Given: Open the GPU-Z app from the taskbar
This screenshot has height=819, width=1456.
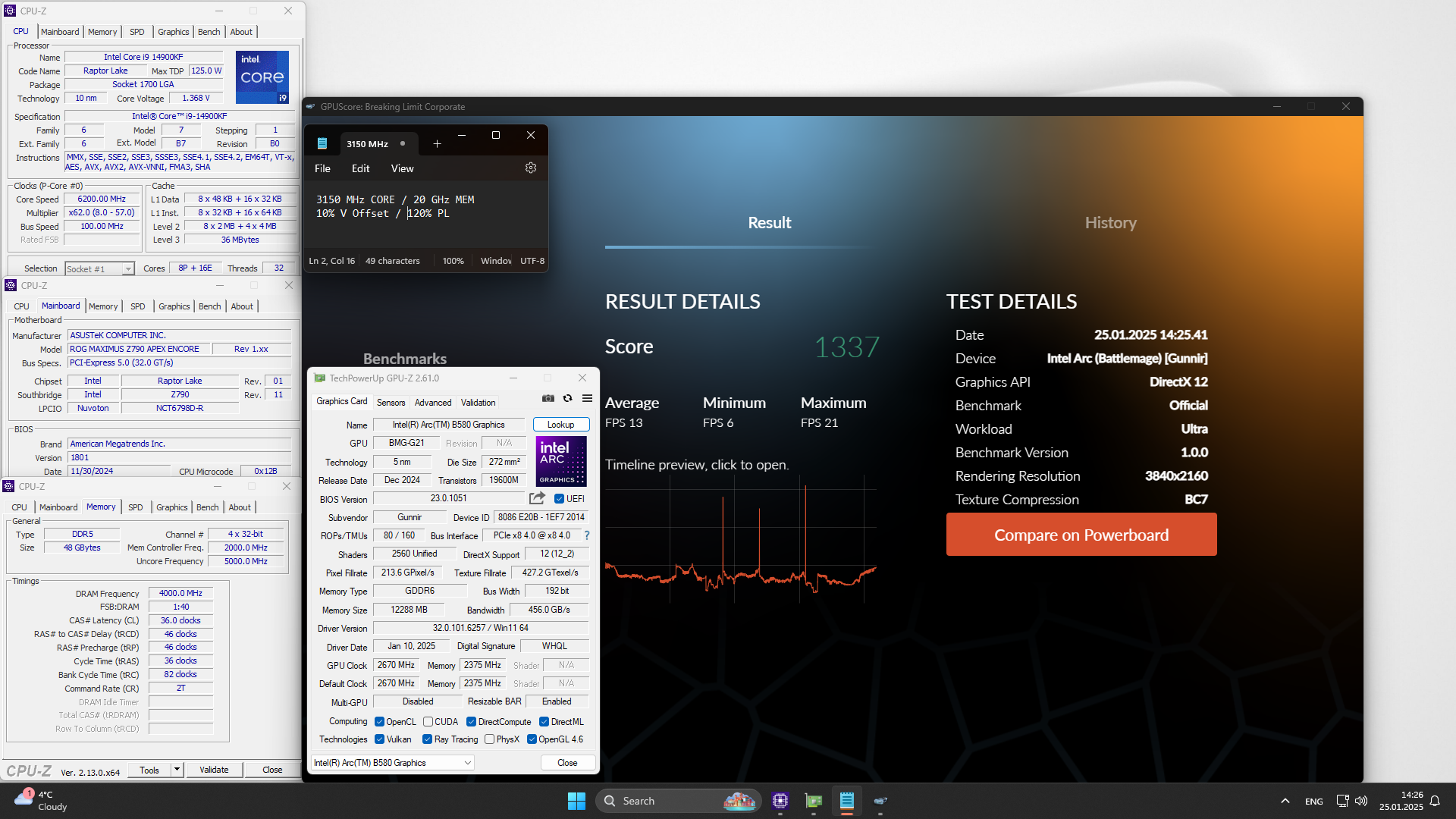Looking at the screenshot, I should coord(814,801).
